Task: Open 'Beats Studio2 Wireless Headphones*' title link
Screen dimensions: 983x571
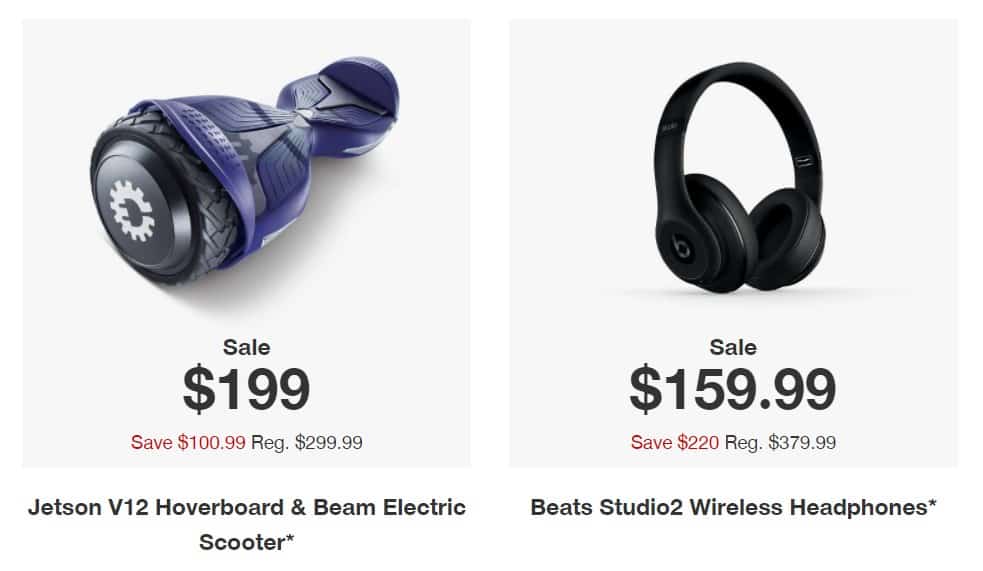Action: pos(733,507)
